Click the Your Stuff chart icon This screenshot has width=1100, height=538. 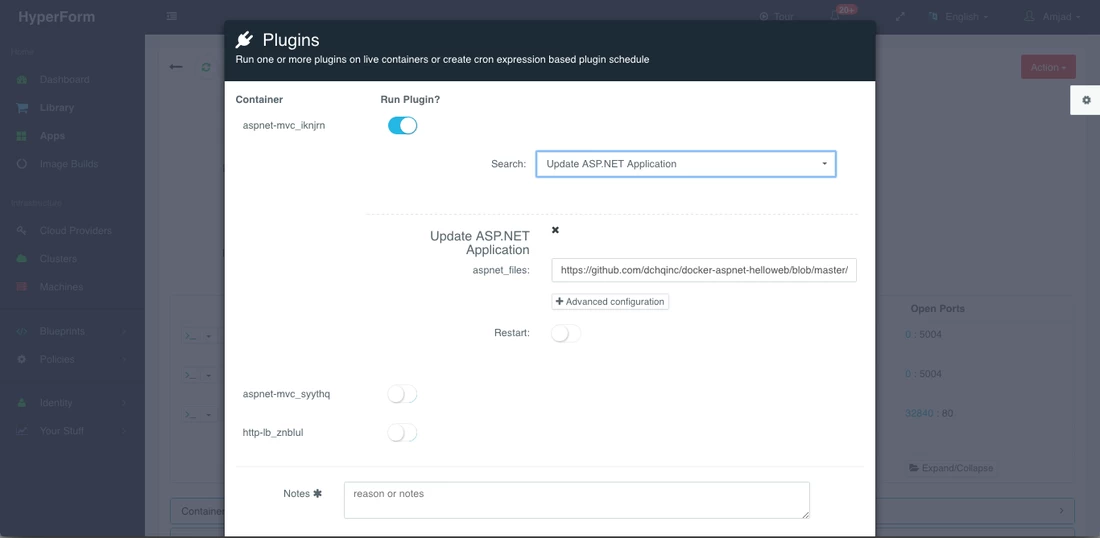(22, 431)
